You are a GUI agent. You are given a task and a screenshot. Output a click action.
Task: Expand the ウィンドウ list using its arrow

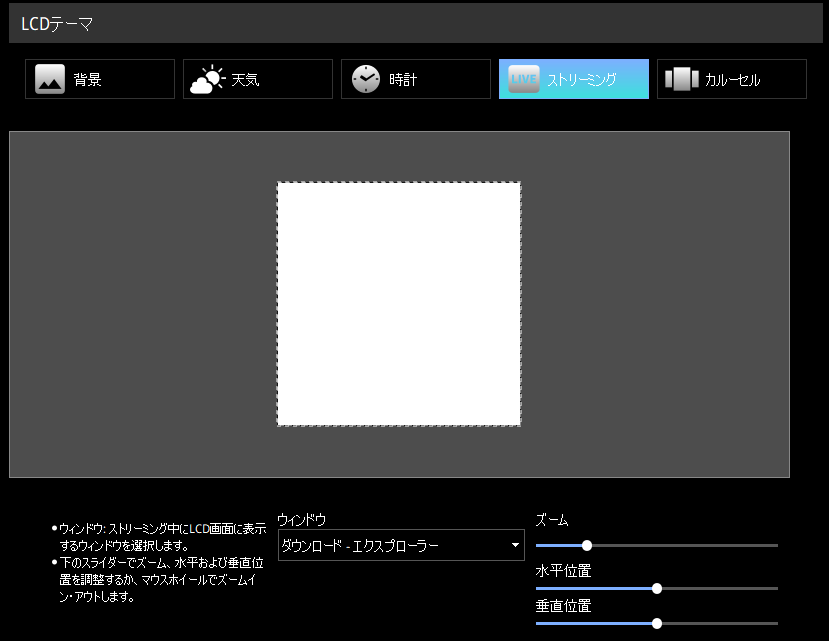[516, 545]
